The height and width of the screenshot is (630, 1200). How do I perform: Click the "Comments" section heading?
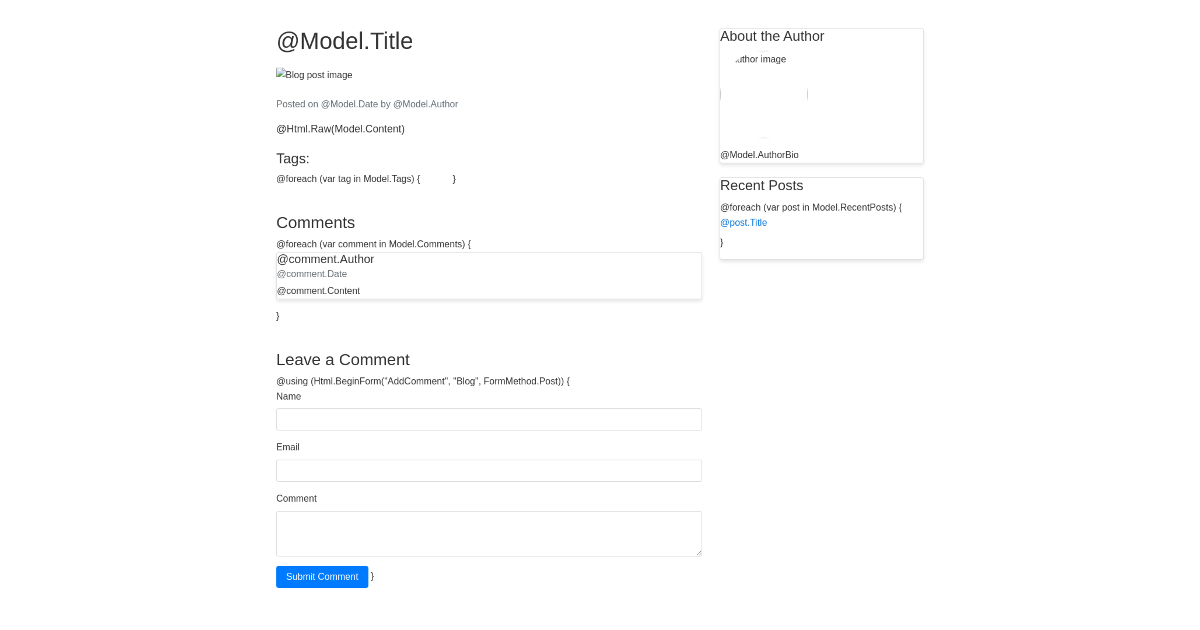pyautogui.click(x=315, y=222)
